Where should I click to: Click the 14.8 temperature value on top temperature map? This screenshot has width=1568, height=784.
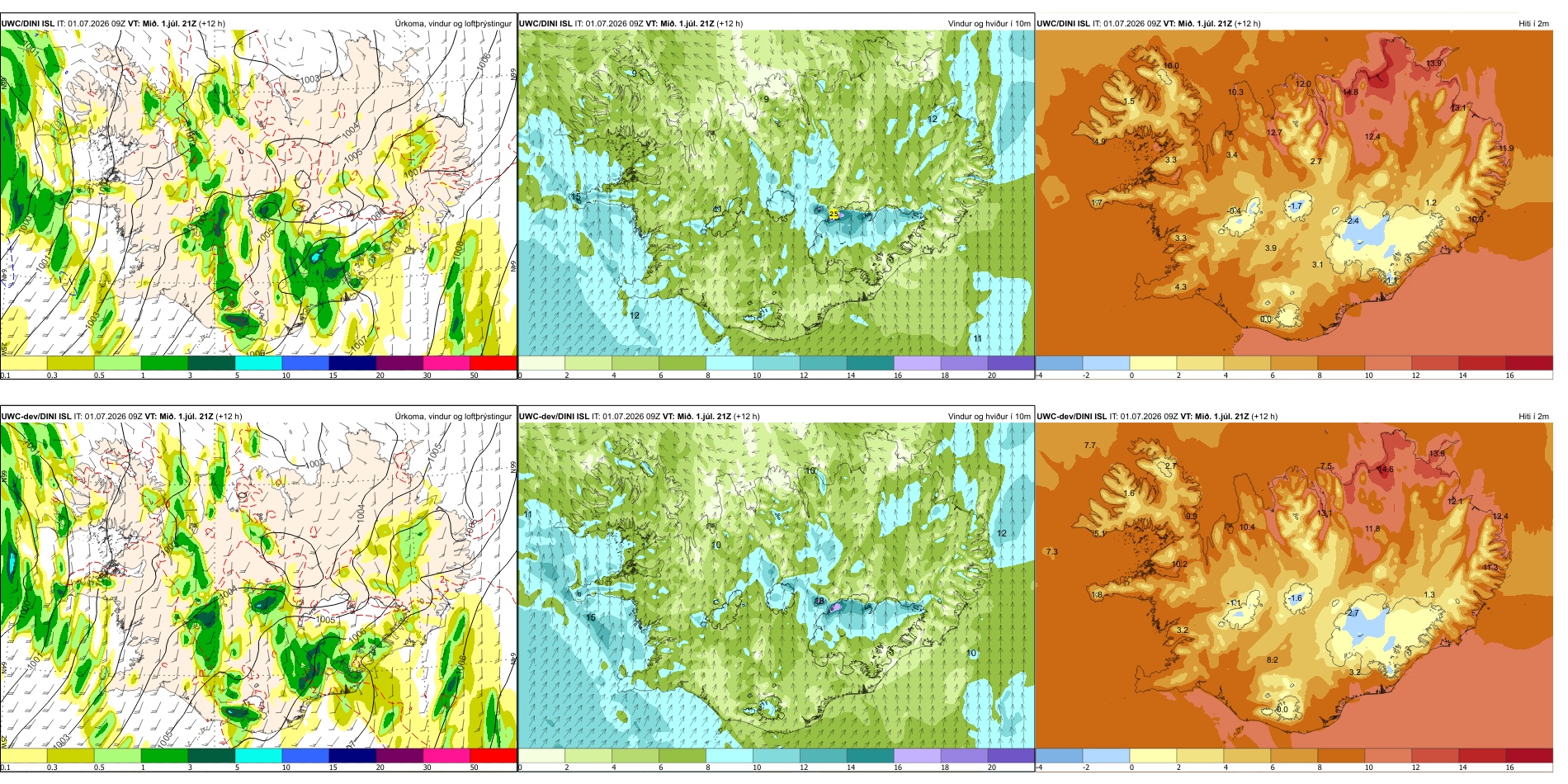coord(1350,92)
